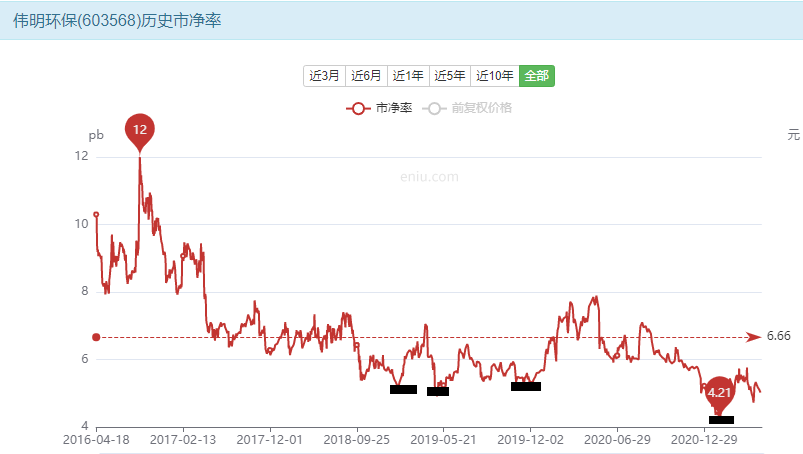
Task: Select the 近6月 time range tab
Action: pos(366,76)
